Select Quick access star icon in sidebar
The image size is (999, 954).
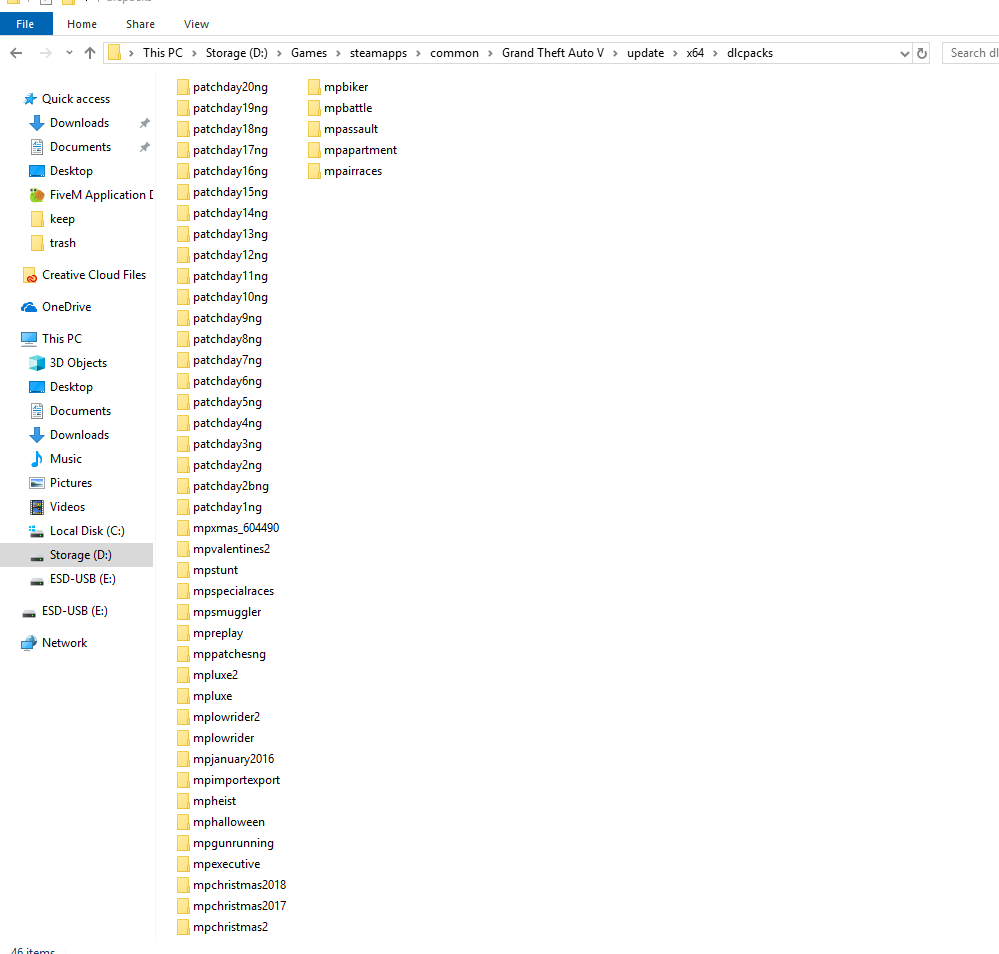click(29, 99)
